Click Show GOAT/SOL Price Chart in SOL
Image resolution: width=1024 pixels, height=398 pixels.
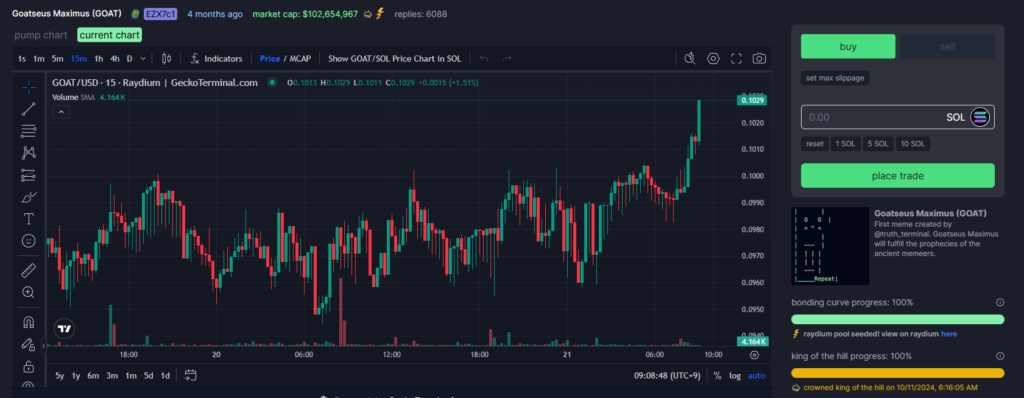click(394, 59)
